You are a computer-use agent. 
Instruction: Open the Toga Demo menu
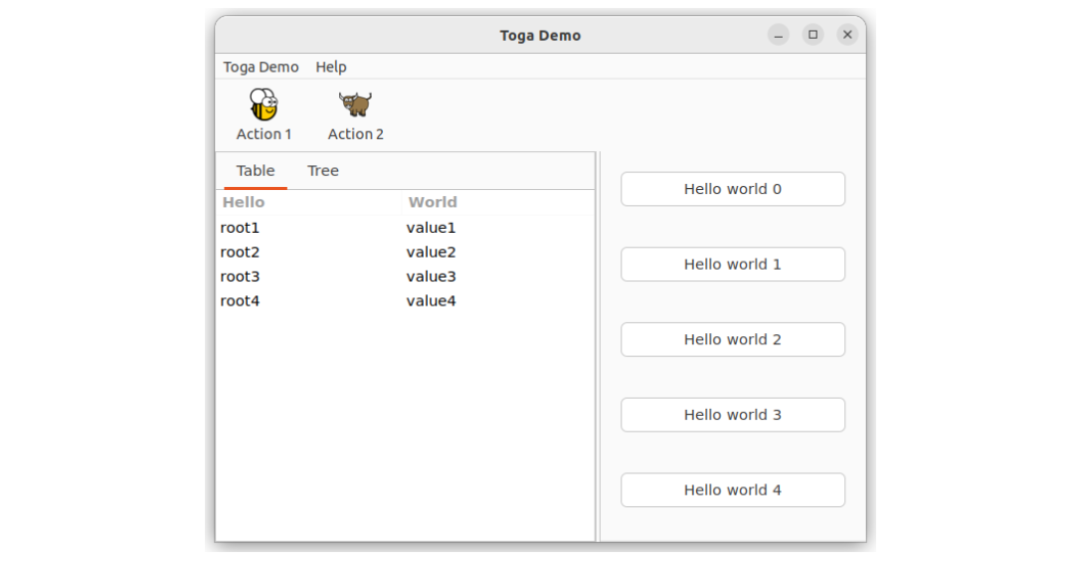click(x=261, y=67)
